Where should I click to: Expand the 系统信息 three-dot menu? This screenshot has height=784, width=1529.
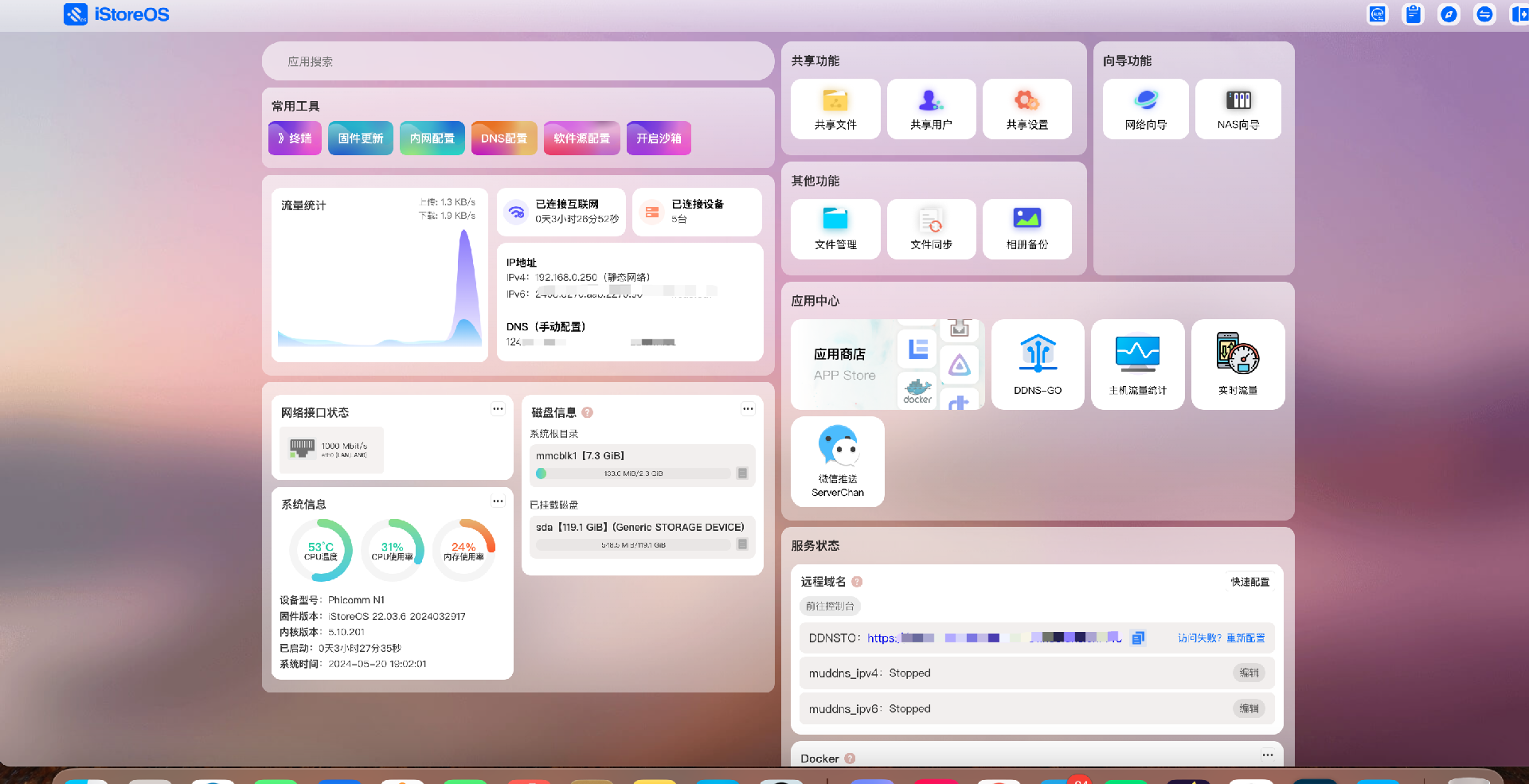pos(498,501)
